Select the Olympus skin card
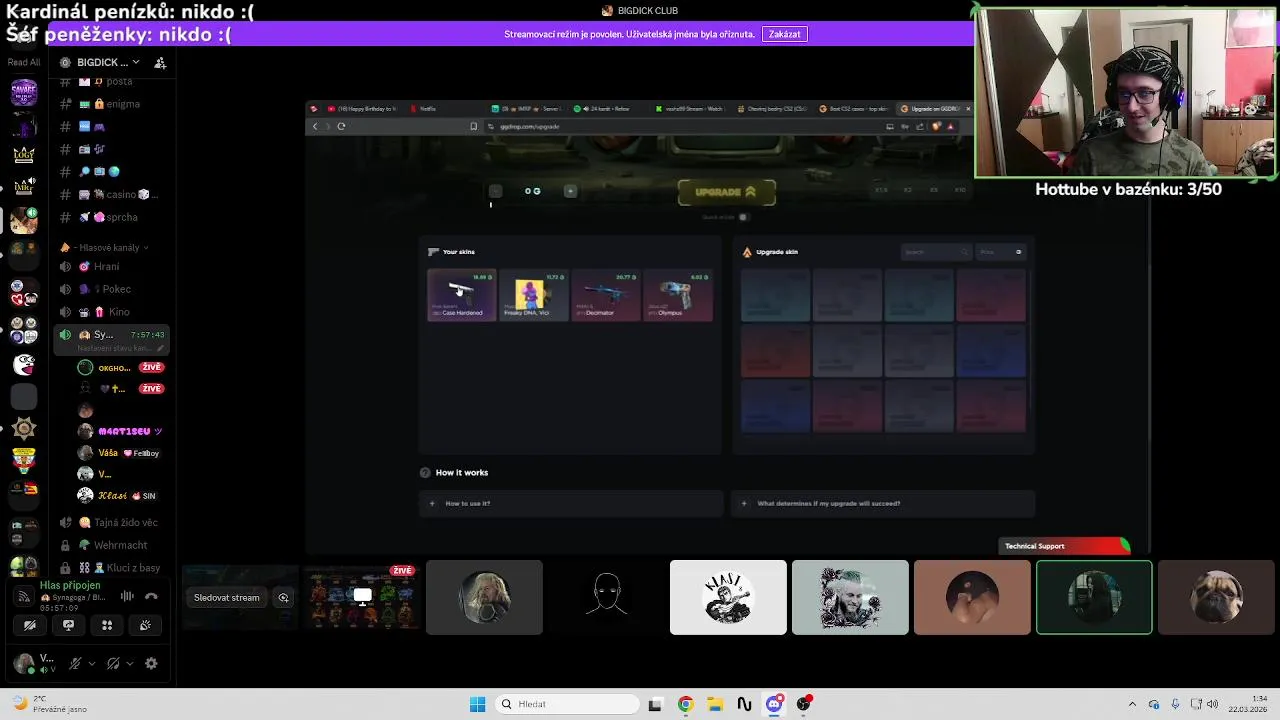This screenshot has height=720, width=1280. 677,295
